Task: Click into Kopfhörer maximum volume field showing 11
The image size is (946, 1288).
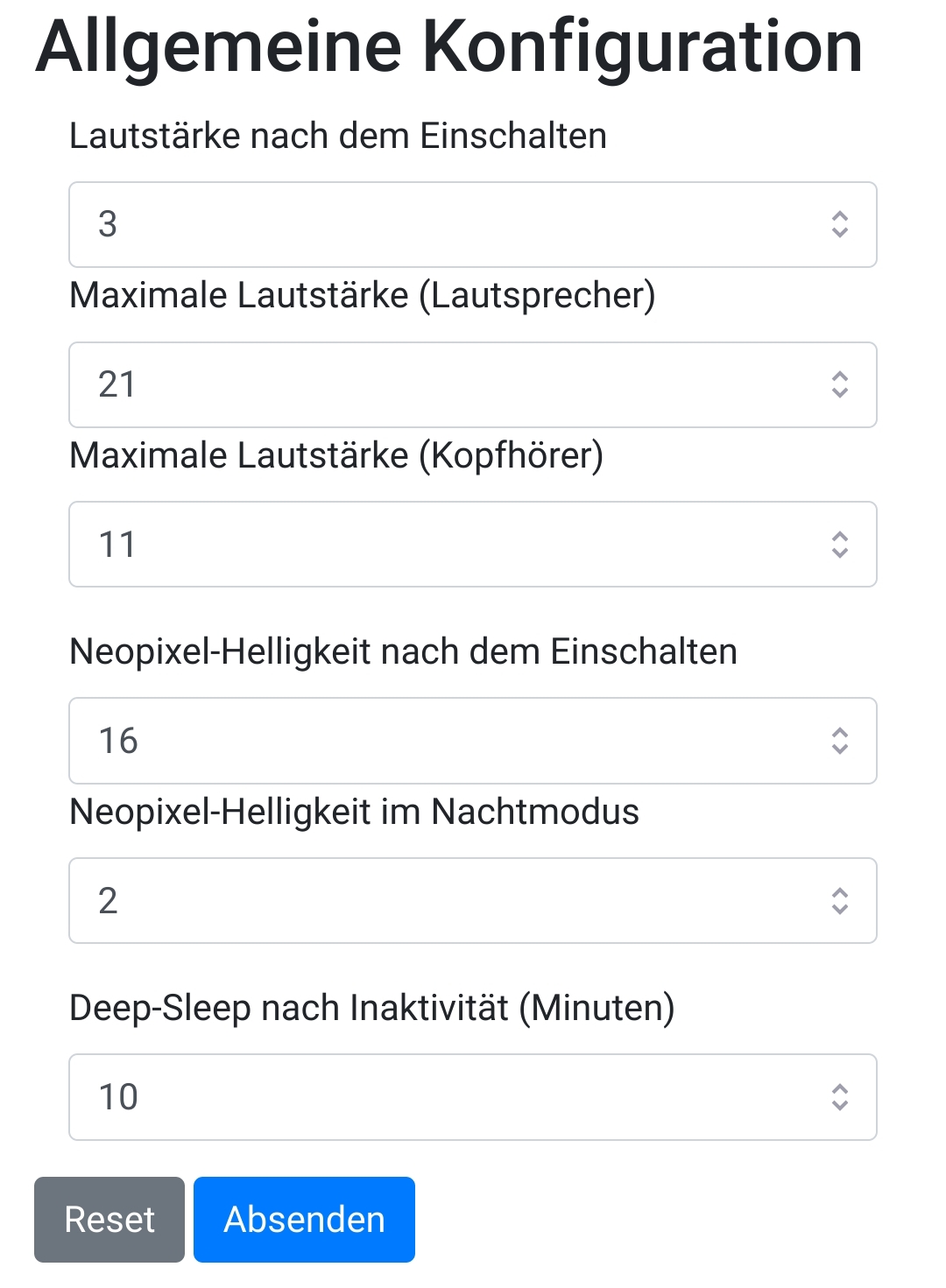Action: tap(473, 544)
